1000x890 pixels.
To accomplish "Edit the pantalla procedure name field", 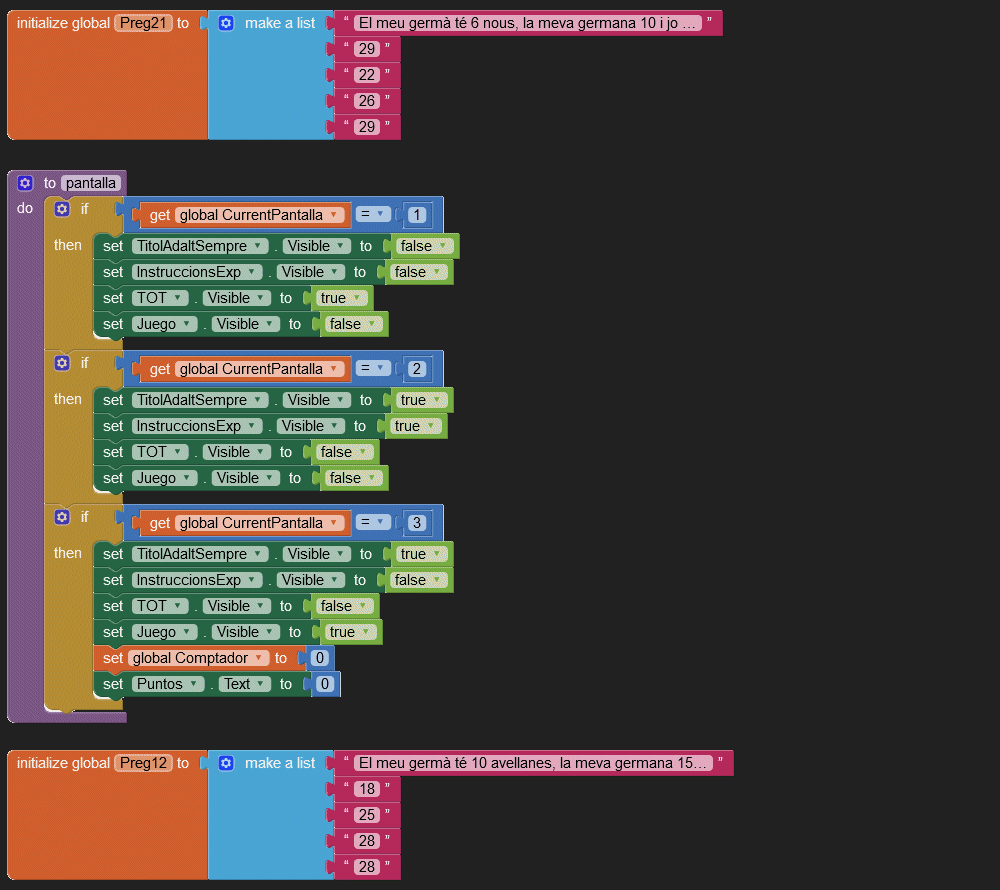I will coord(91,183).
